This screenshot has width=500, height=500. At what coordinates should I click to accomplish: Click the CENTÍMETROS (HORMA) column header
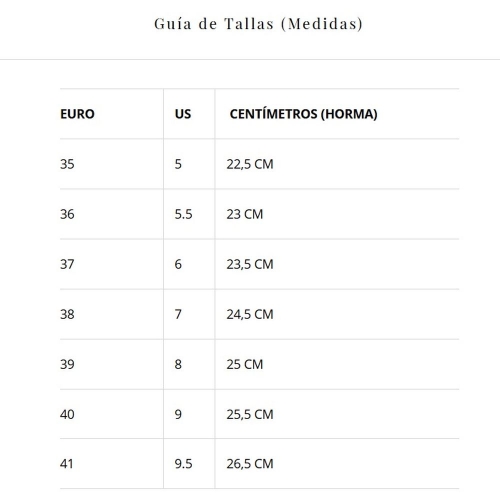coord(303,114)
